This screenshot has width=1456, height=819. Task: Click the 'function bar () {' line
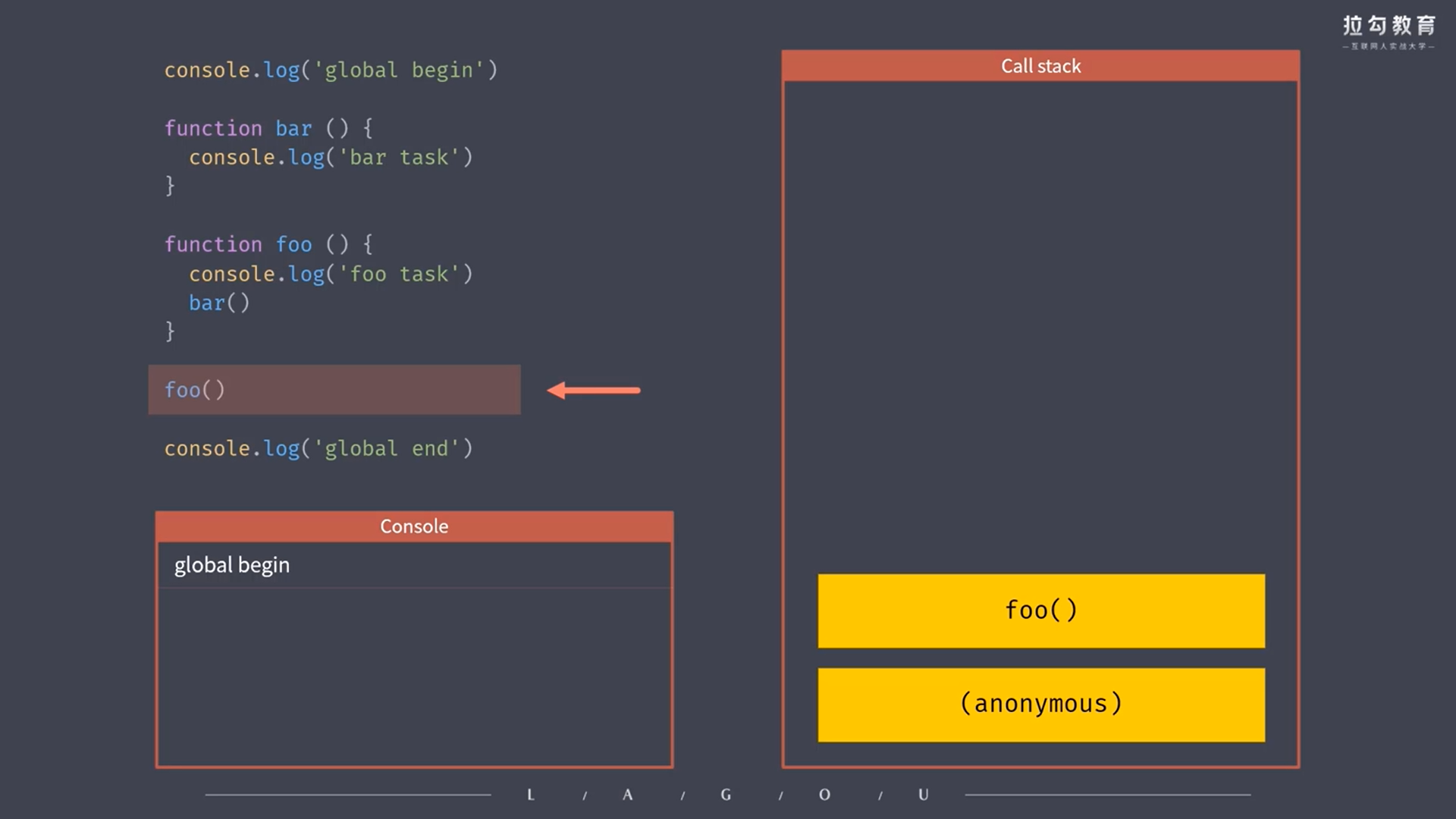click(x=268, y=128)
